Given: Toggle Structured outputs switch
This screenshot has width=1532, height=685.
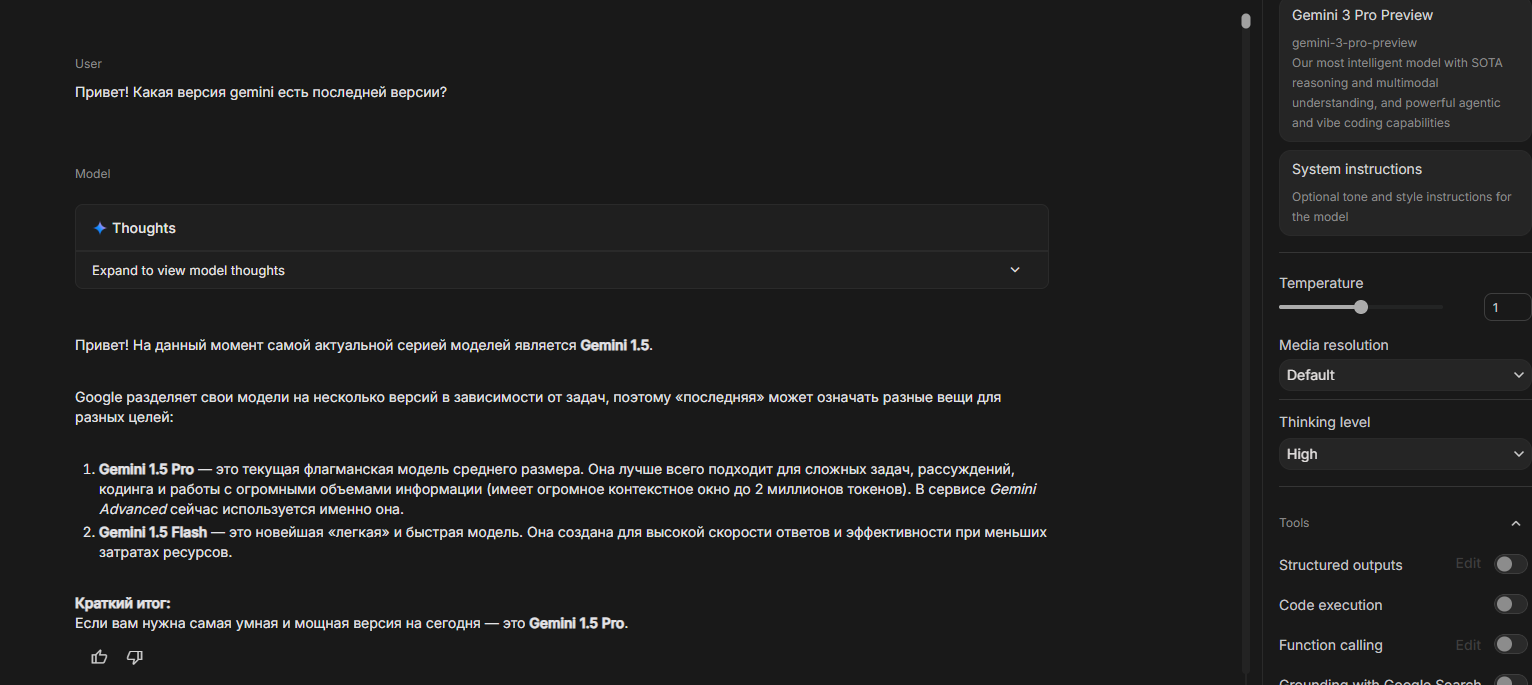Looking at the screenshot, I should tap(1510, 564).
